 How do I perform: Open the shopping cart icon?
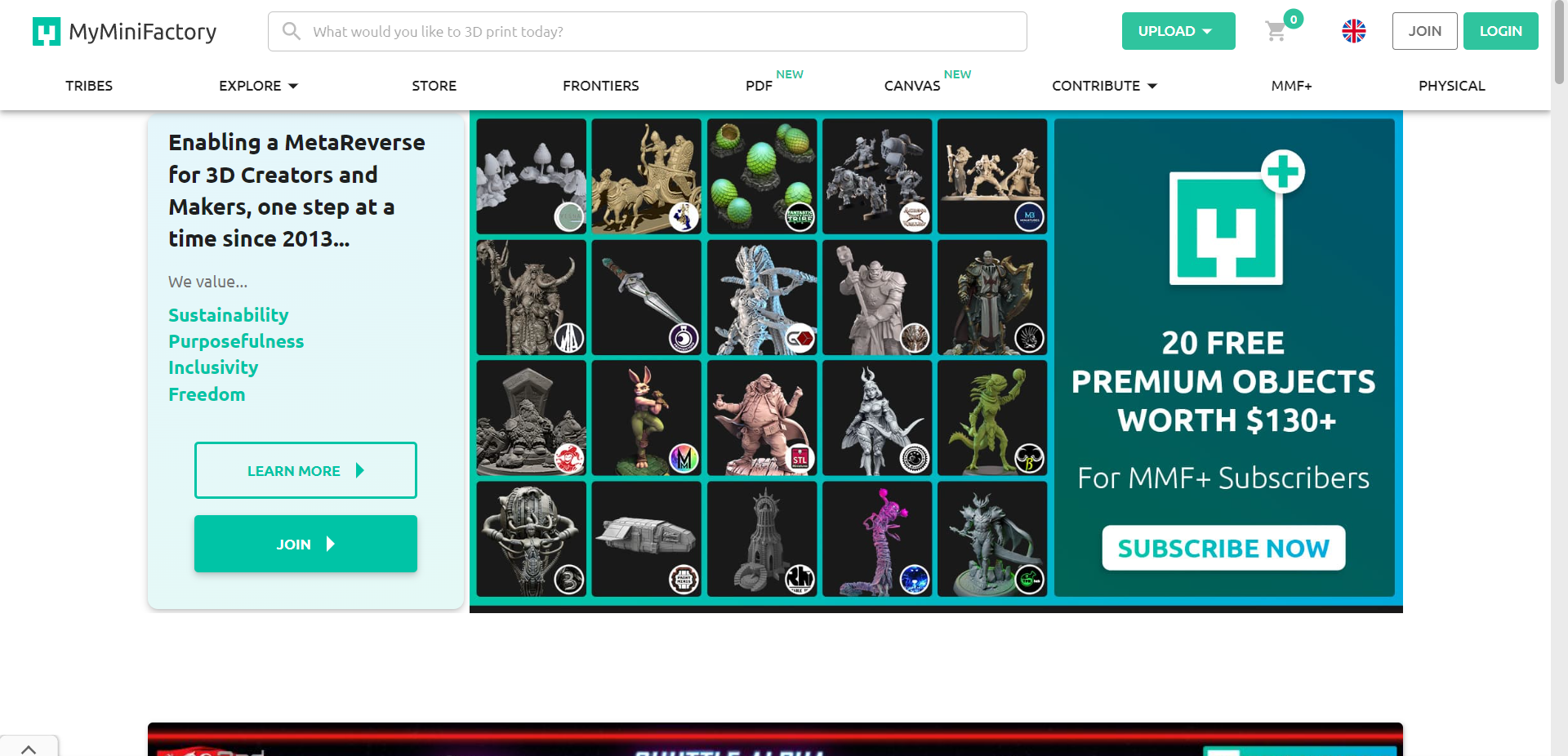[1276, 32]
